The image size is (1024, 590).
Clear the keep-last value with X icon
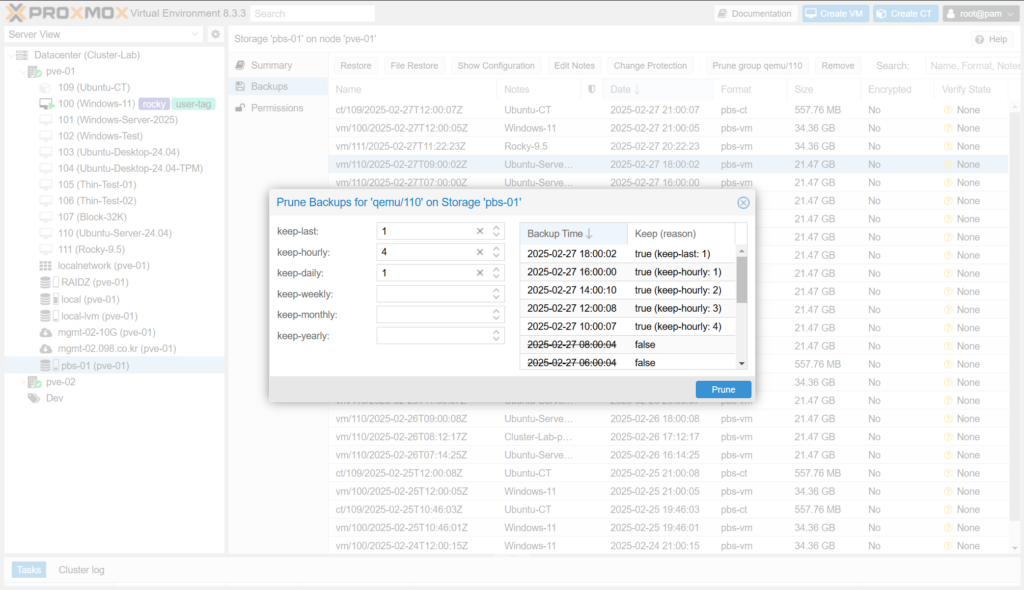tap(479, 231)
